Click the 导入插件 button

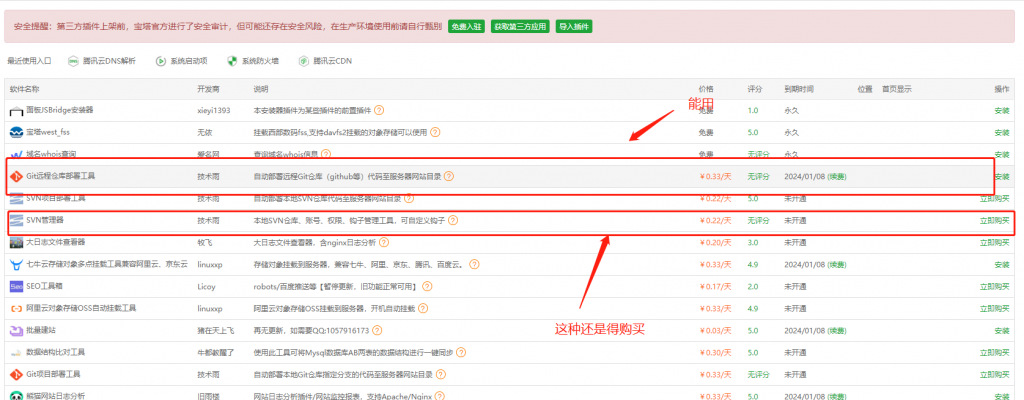(573, 27)
